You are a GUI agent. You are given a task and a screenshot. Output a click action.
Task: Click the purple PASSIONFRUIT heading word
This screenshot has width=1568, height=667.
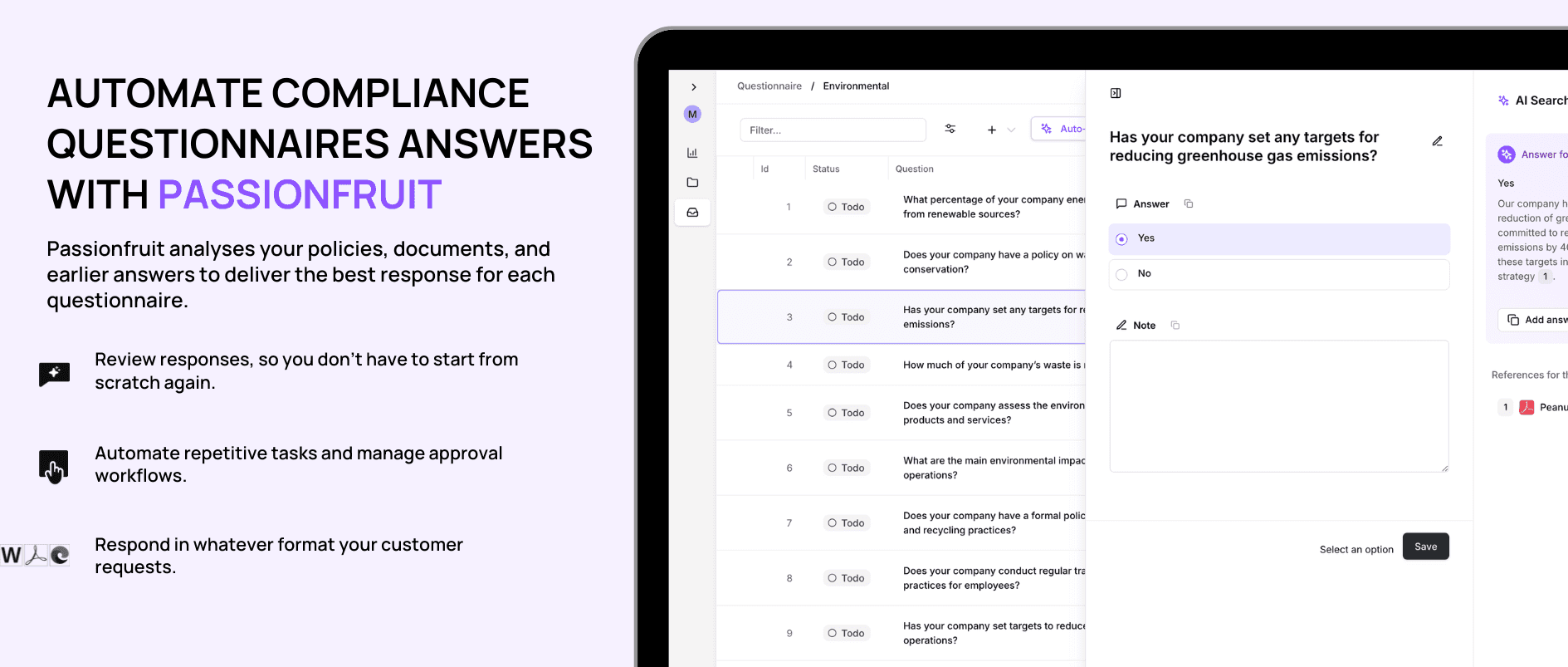[300, 195]
